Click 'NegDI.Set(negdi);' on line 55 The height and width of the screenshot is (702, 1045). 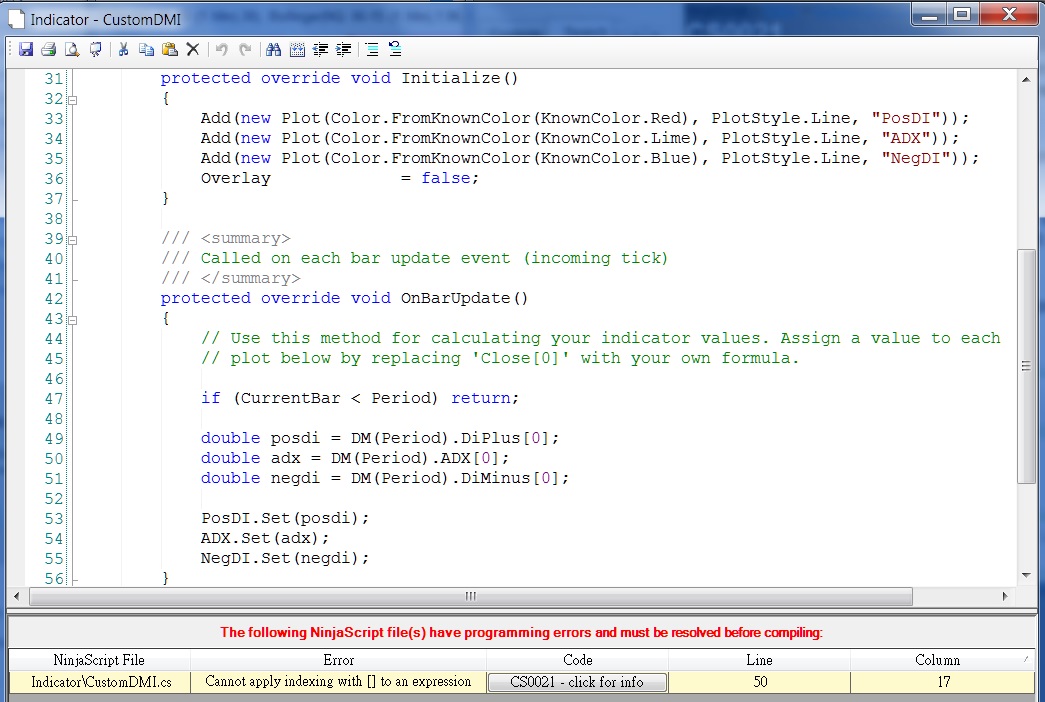tap(285, 558)
